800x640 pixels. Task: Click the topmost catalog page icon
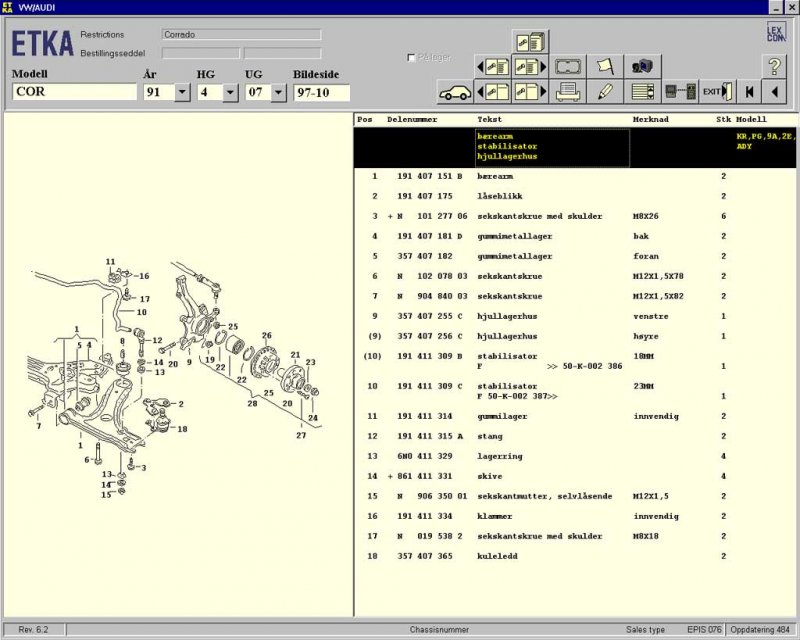(x=531, y=42)
